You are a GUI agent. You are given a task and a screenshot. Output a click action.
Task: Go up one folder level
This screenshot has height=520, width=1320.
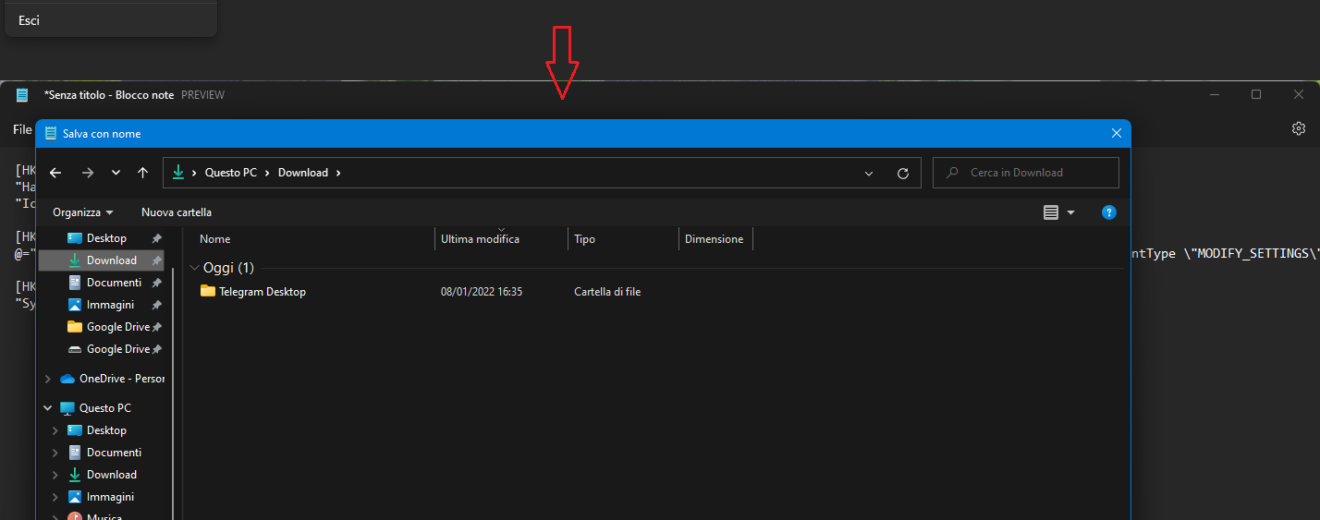[143, 173]
